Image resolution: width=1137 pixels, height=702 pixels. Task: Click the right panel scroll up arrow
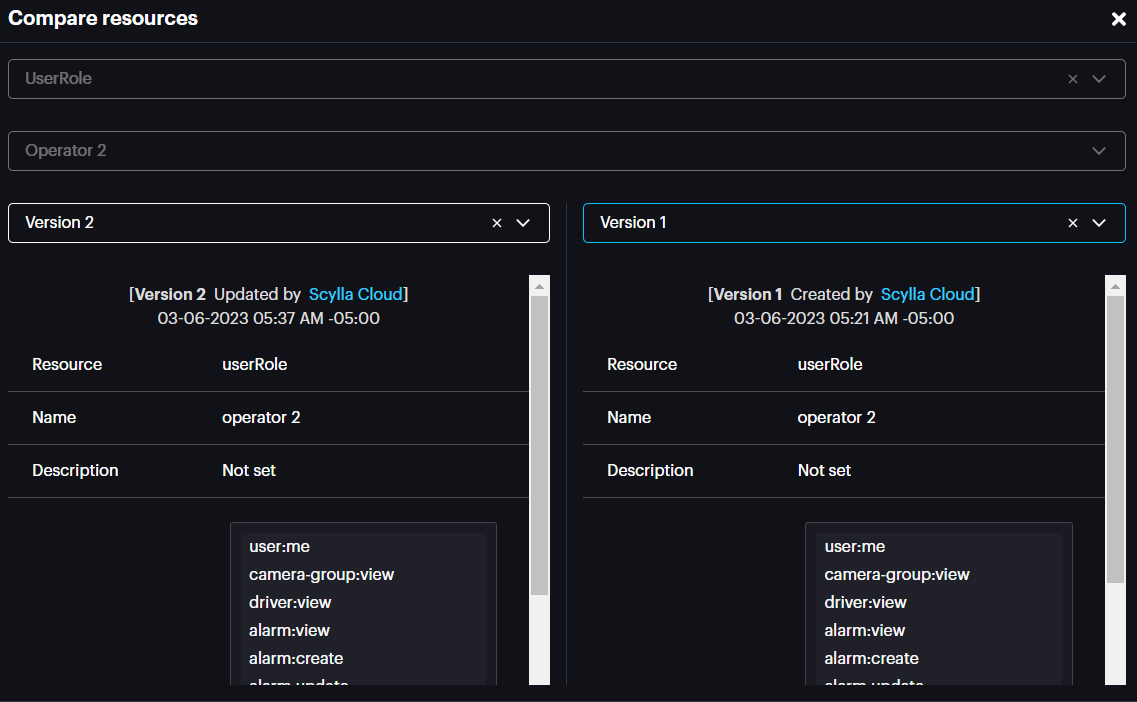[x=1115, y=286]
